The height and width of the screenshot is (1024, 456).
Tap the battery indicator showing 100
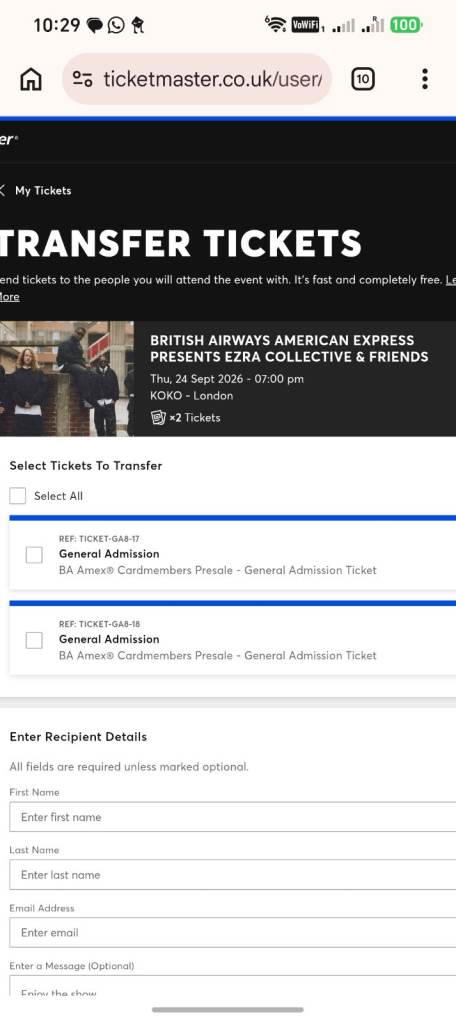pos(406,25)
